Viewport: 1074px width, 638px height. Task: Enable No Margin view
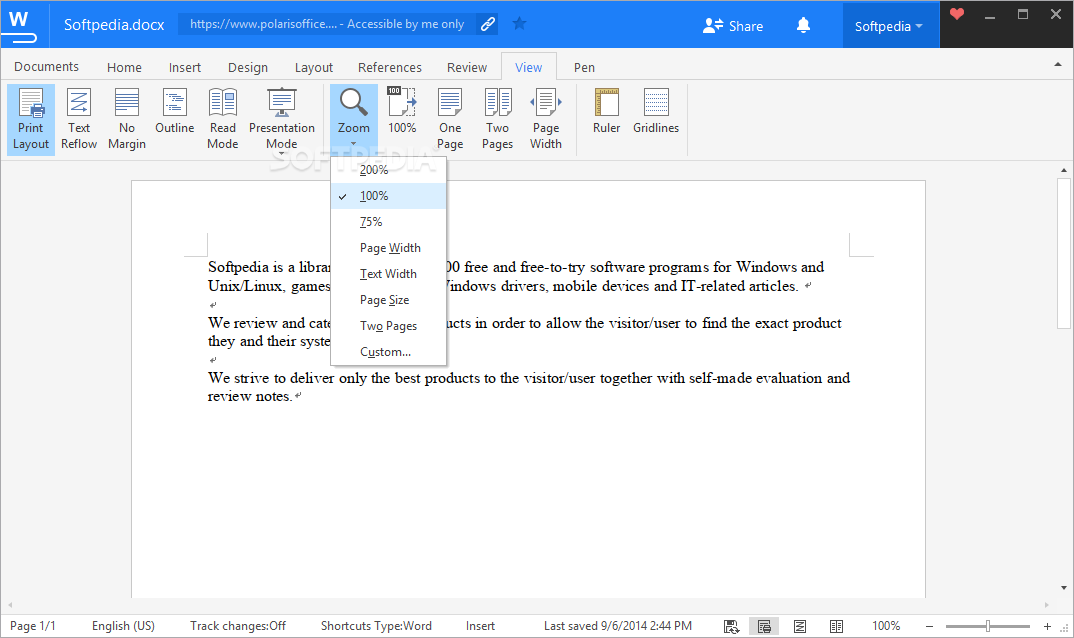click(127, 120)
